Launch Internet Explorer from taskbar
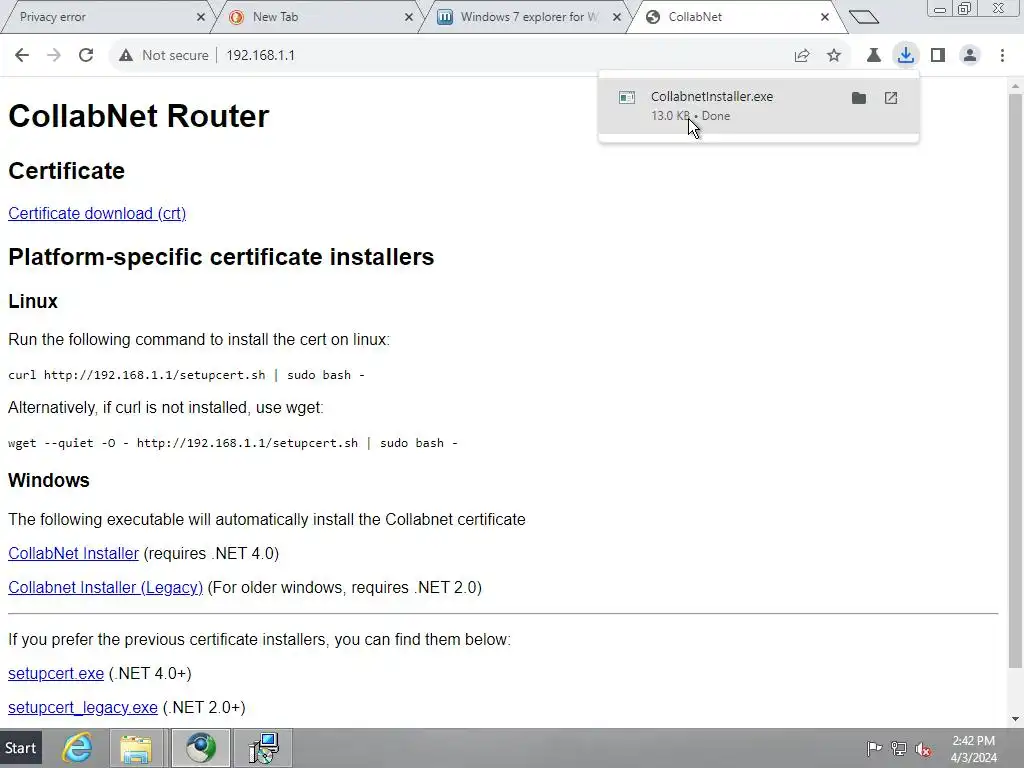1024x768 pixels. [77, 748]
